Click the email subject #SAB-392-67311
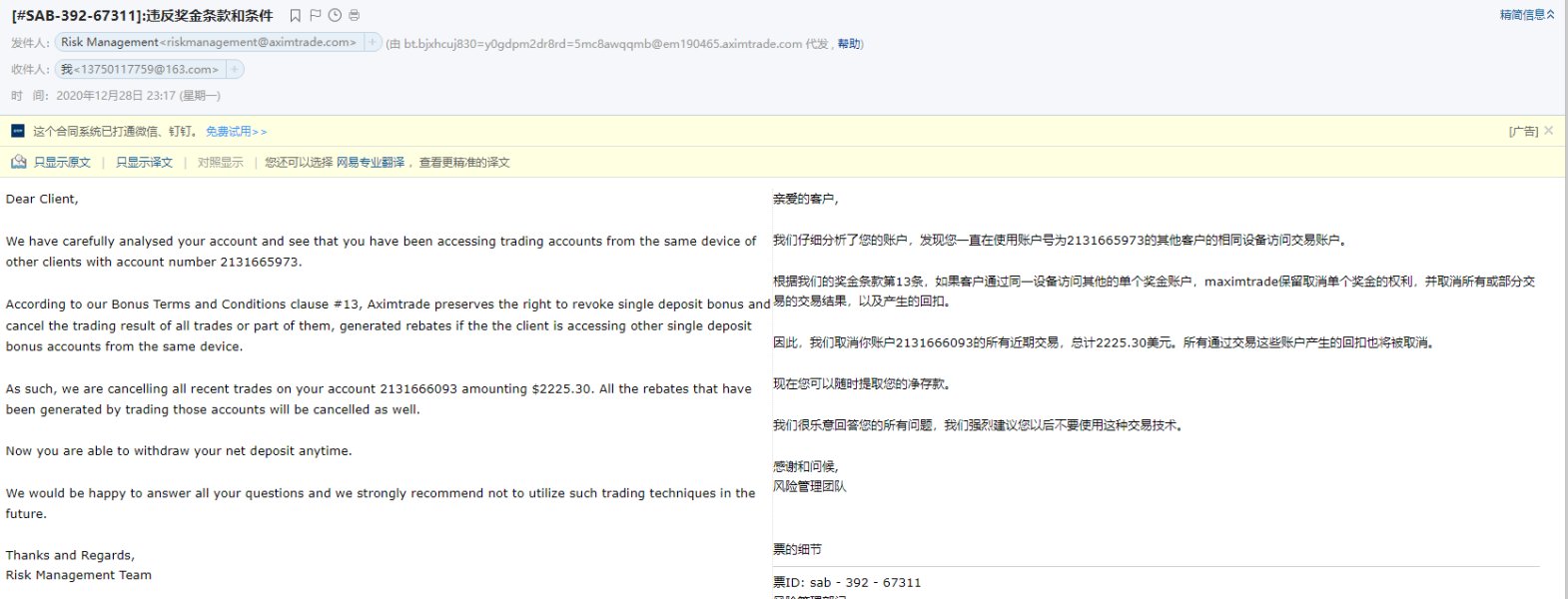This screenshot has width=1568, height=599. [x=142, y=15]
